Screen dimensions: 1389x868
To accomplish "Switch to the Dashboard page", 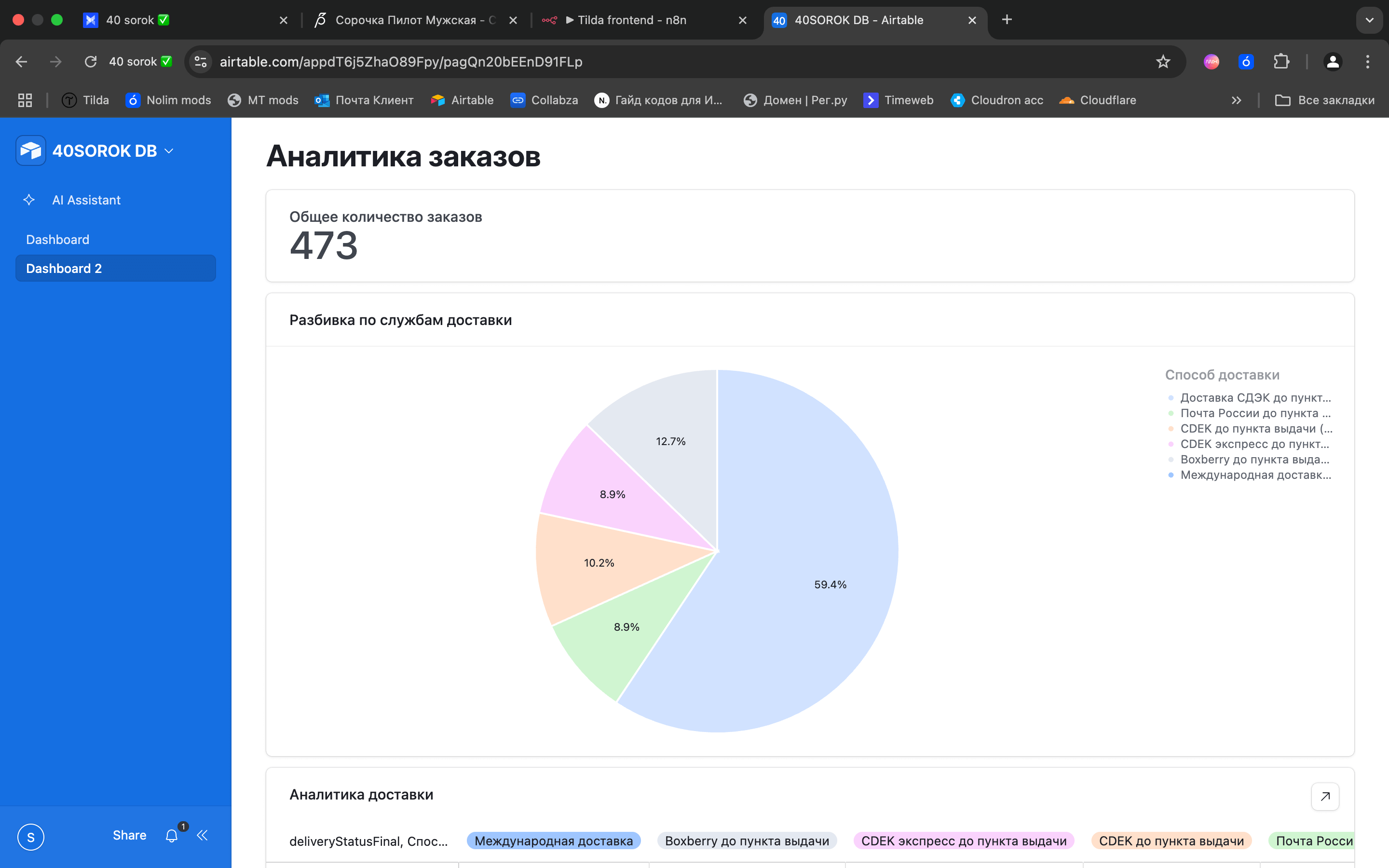I will [x=115, y=239].
